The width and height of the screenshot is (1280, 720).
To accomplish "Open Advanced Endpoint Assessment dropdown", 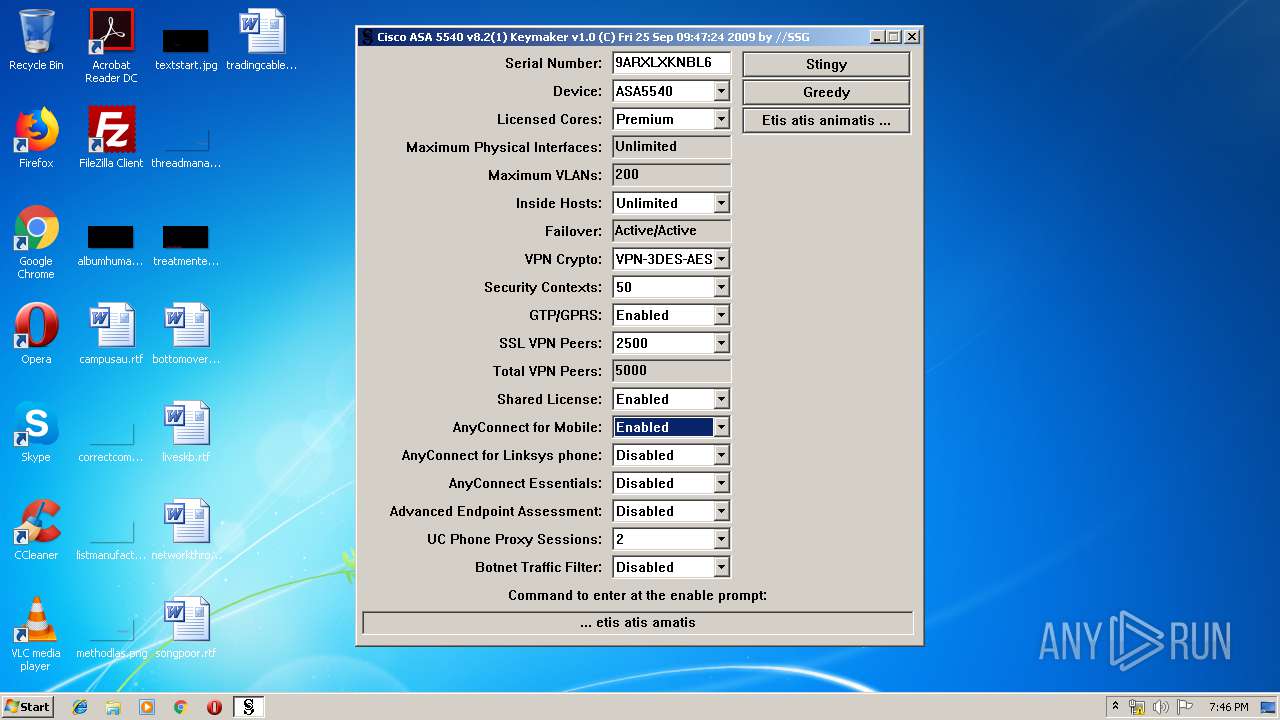I will pyautogui.click(x=721, y=511).
